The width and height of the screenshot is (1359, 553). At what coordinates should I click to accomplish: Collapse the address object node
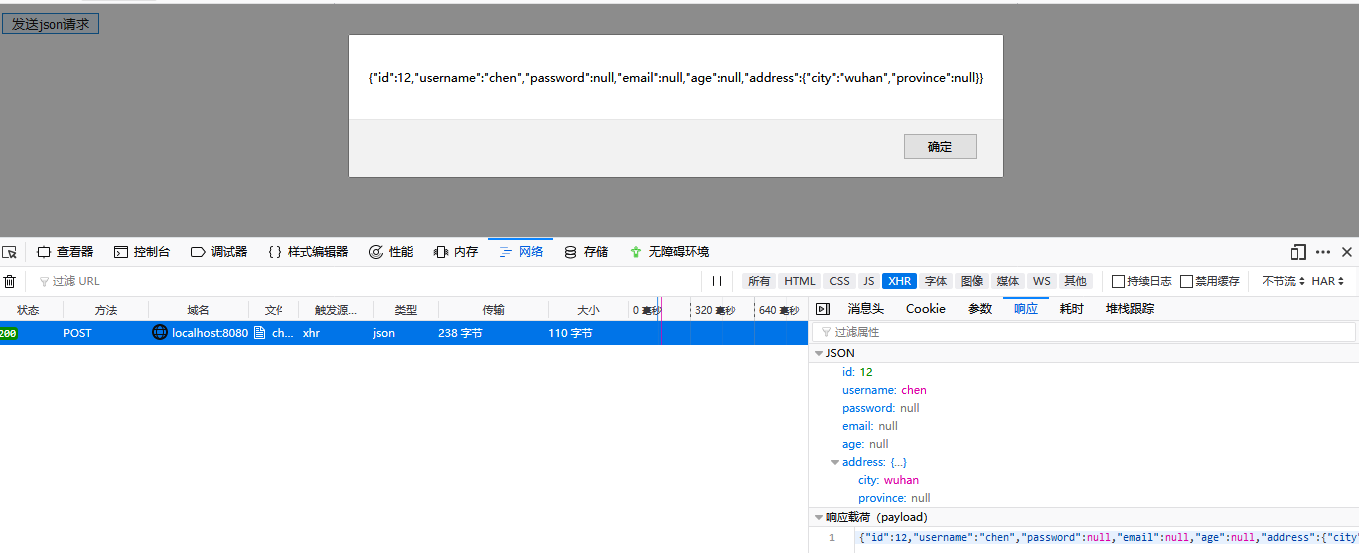coord(835,462)
